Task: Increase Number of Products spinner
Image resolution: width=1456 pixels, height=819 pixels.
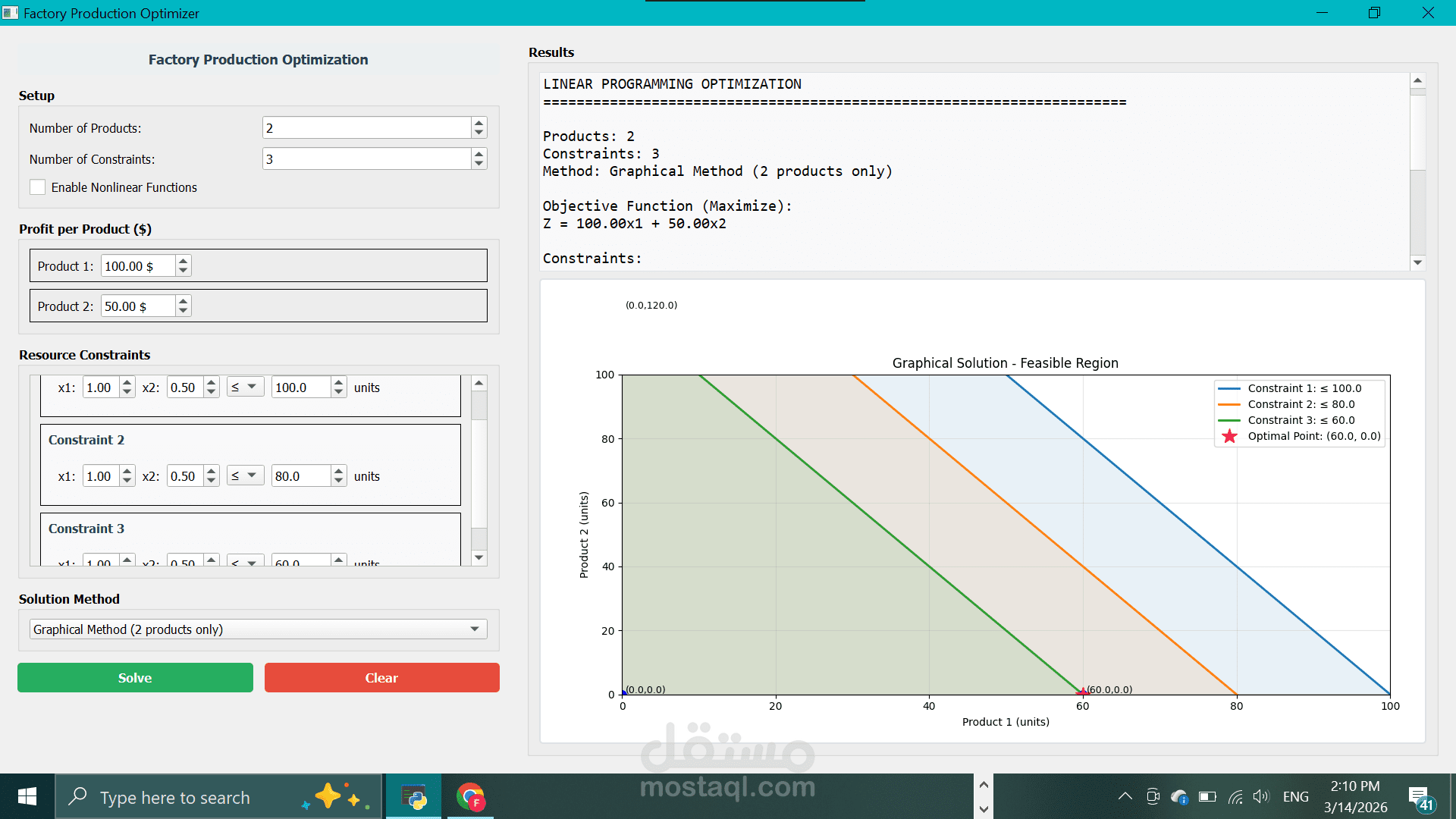Action: click(x=479, y=123)
